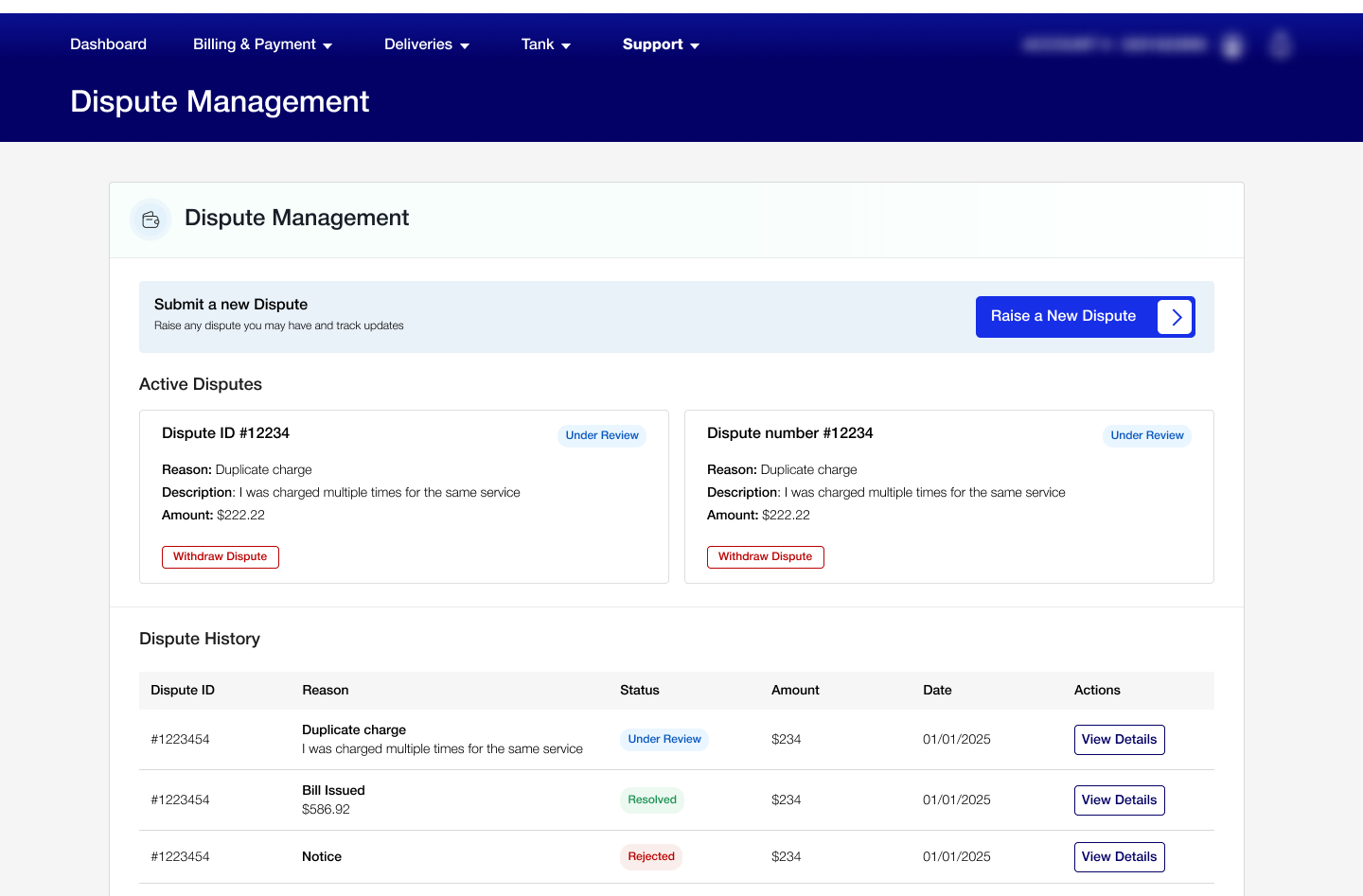Expand the Support menu

tap(661, 44)
